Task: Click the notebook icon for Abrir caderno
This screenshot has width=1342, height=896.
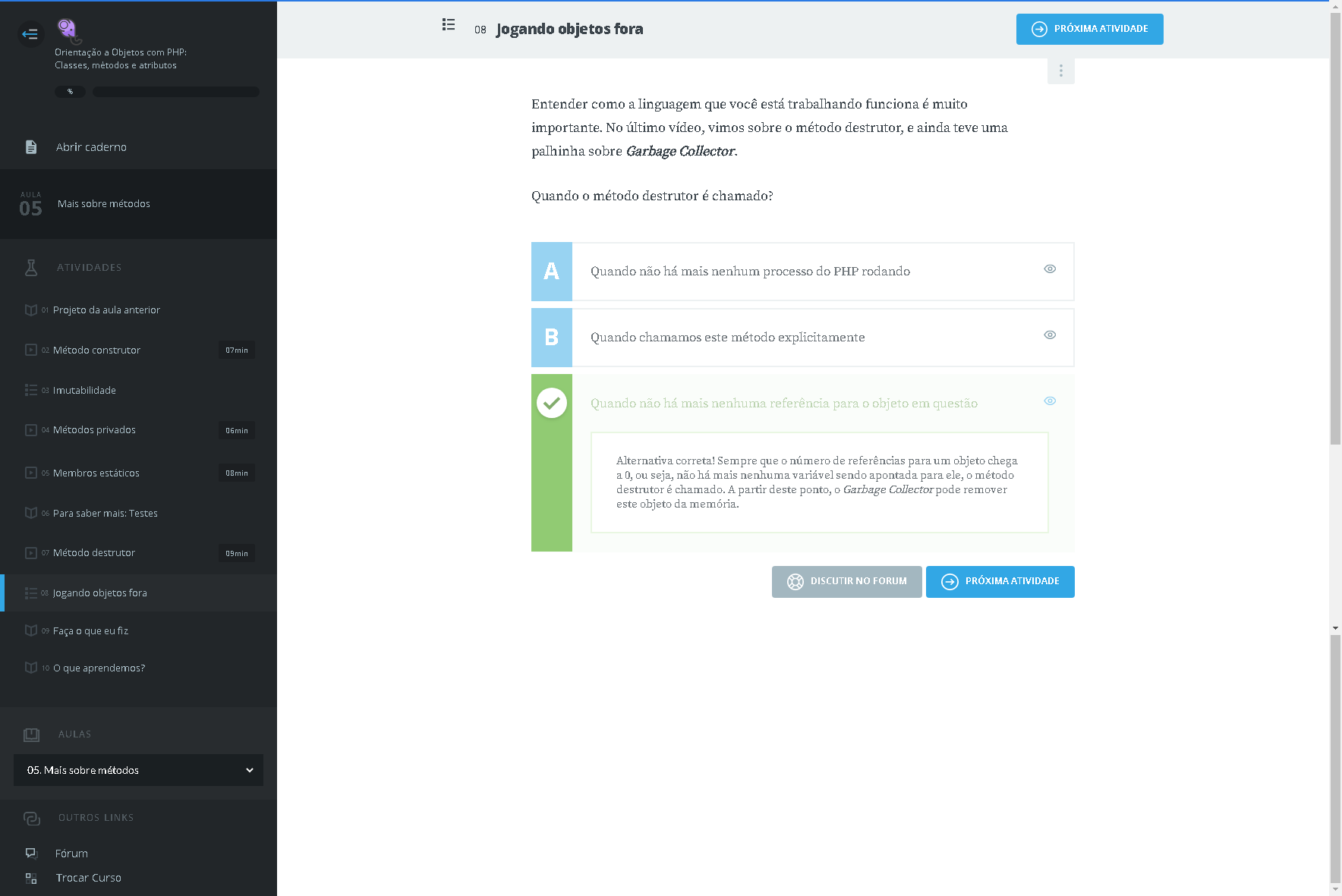Action: [x=31, y=147]
